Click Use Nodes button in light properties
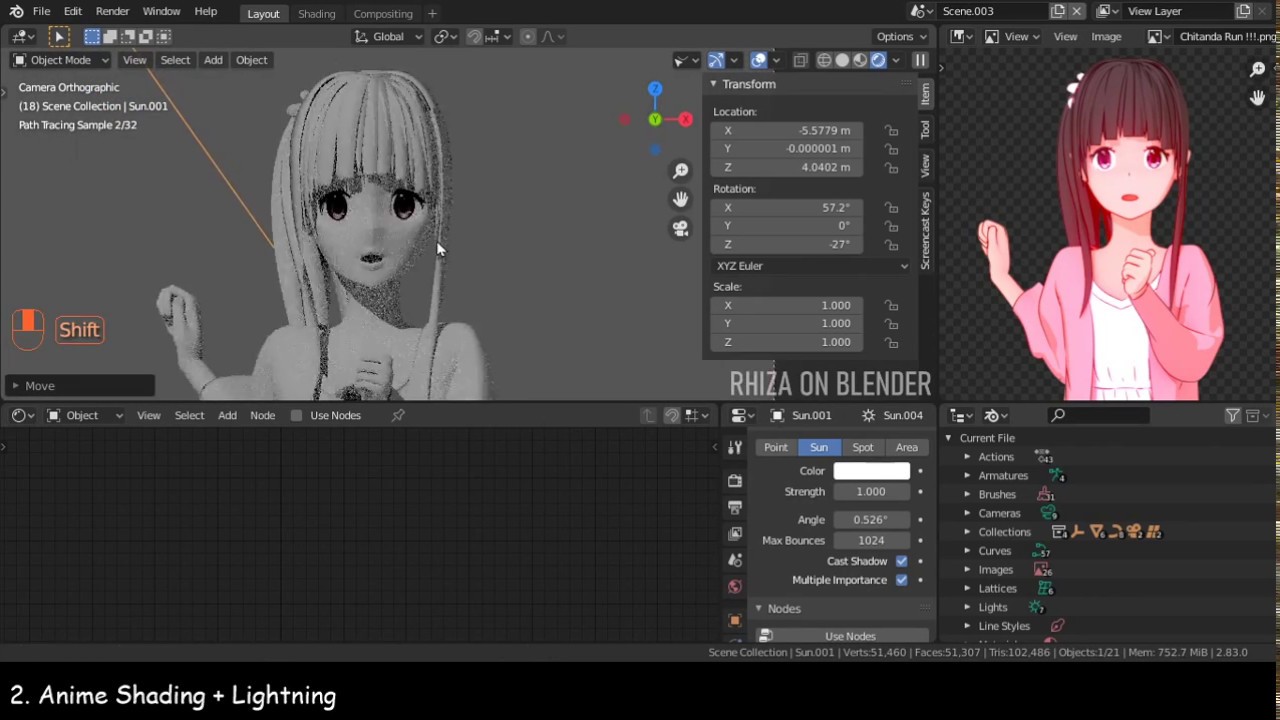Screen dimensions: 1280x720 (850, 636)
